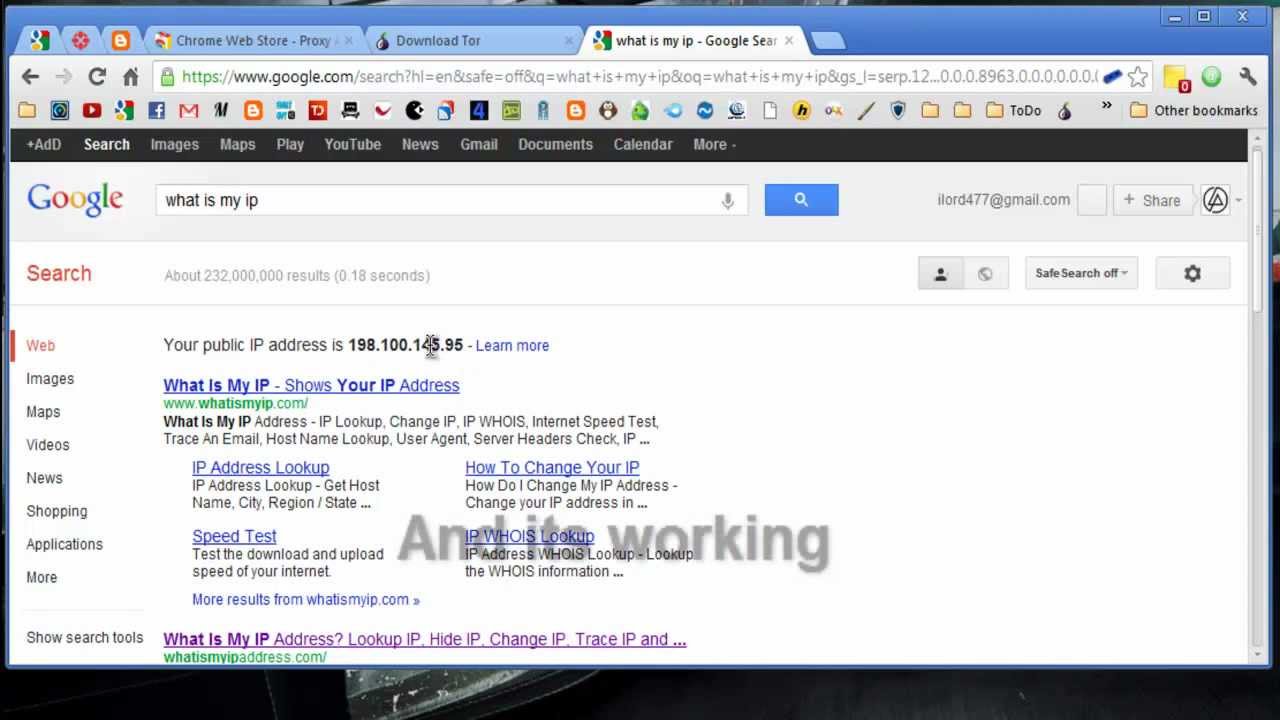Open the browser home page
Screen dimensions: 1280x720
(130, 77)
